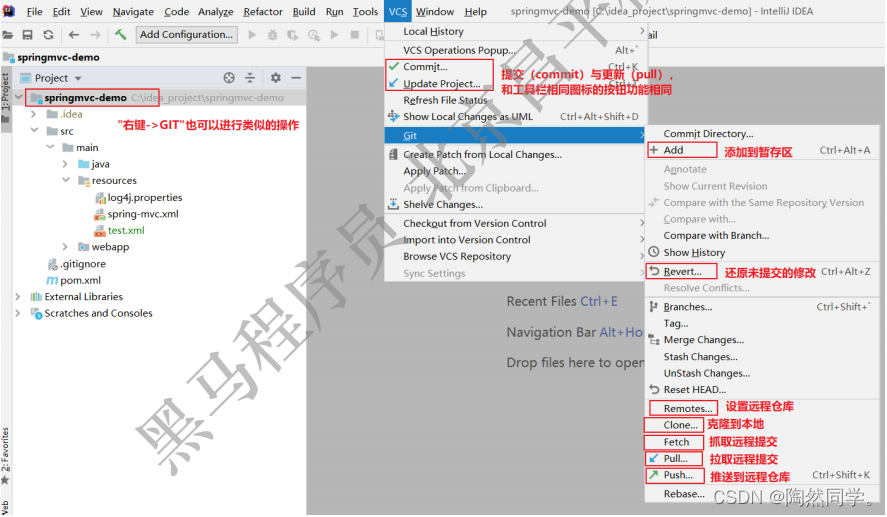
Task: Expand the java folder
Action: [65, 164]
